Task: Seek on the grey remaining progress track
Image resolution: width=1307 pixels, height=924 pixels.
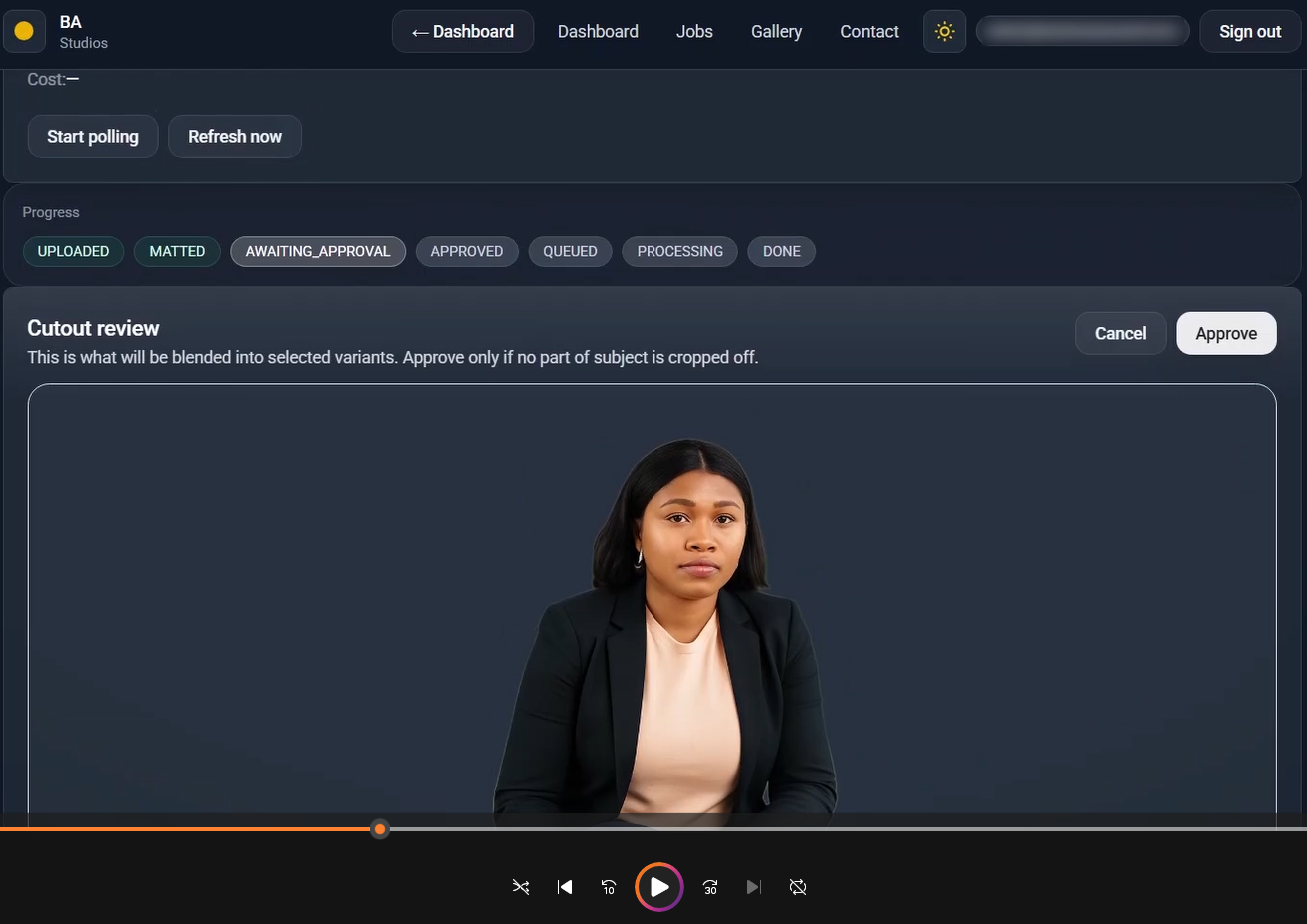Action: (847, 829)
